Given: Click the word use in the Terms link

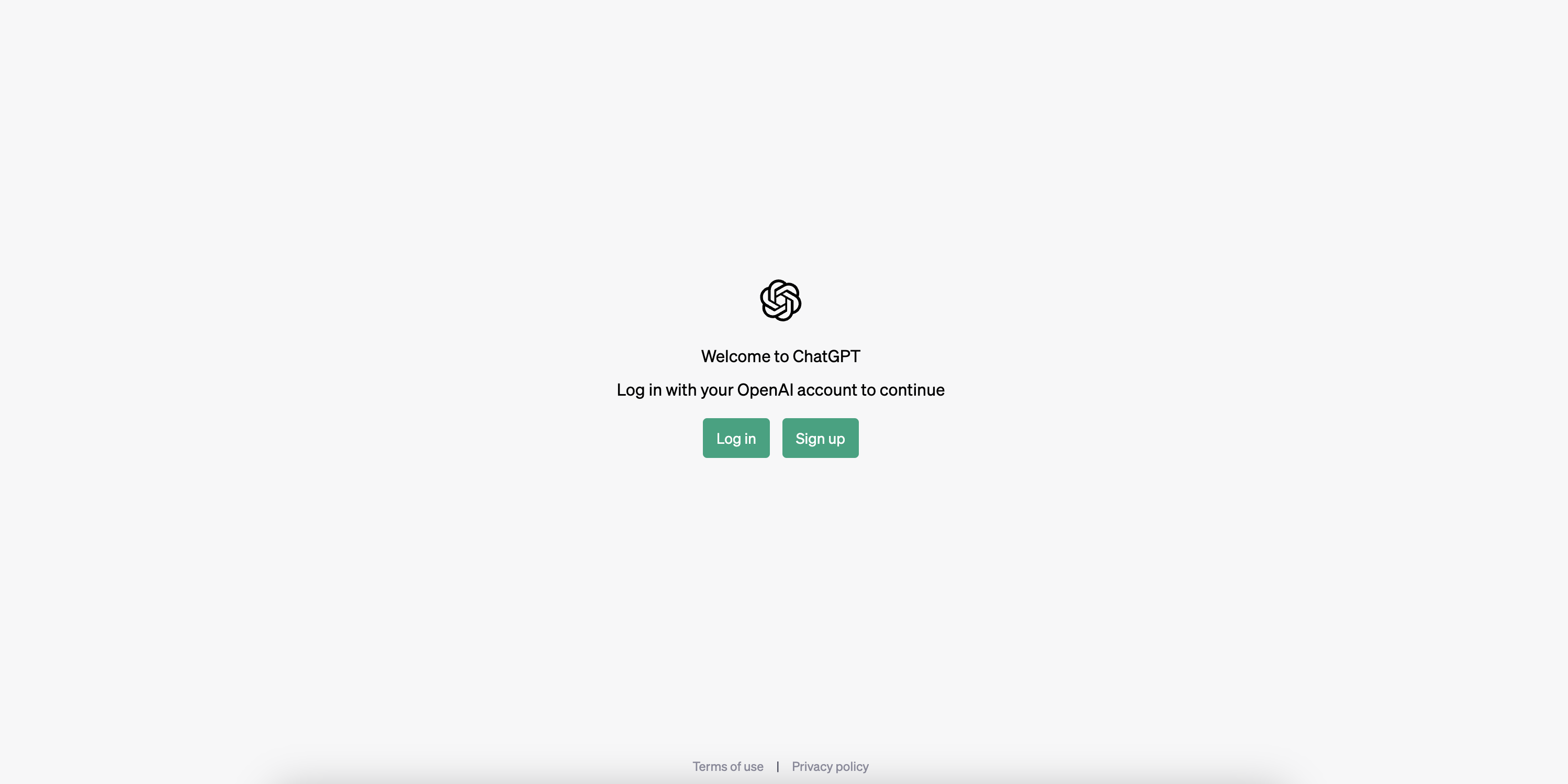Looking at the screenshot, I should tap(753, 767).
